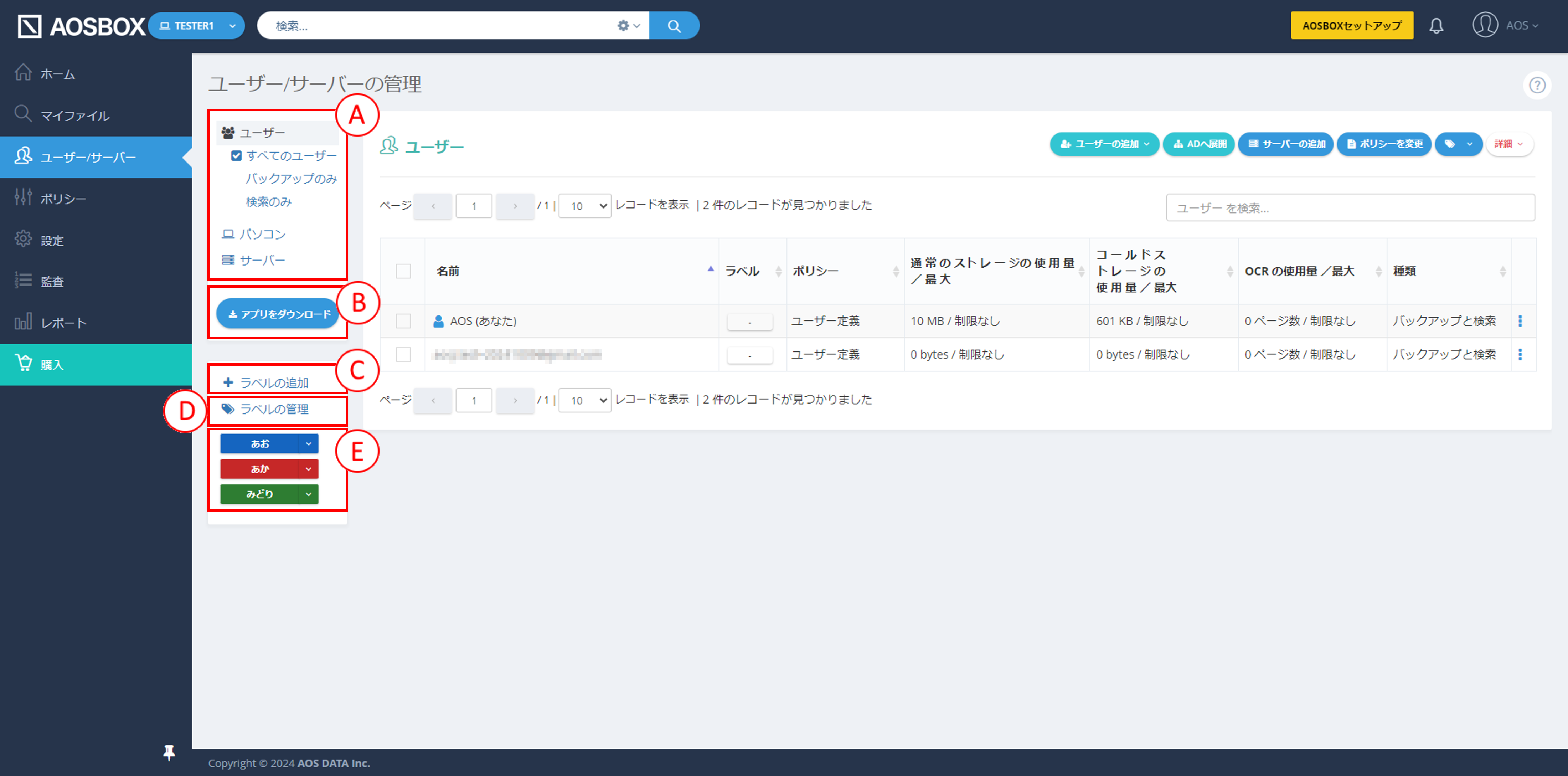
Task: Click the pin icon at sidebar bottom
Action: point(169,753)
